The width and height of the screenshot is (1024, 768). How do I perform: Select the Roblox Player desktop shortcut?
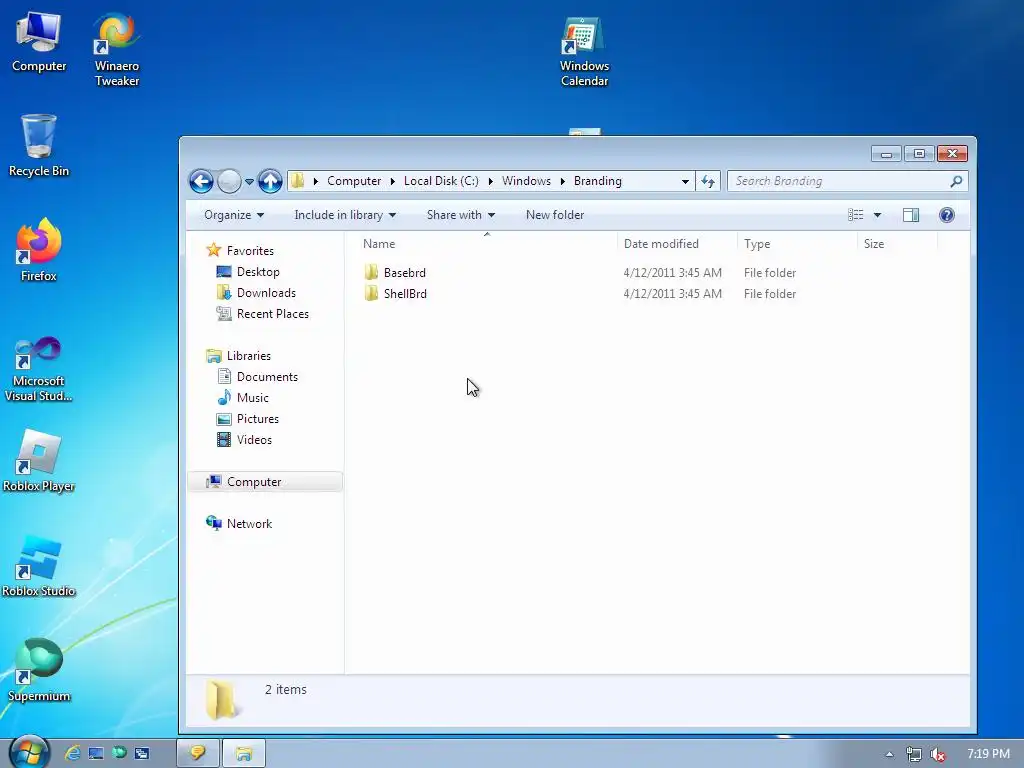point(39,461)
